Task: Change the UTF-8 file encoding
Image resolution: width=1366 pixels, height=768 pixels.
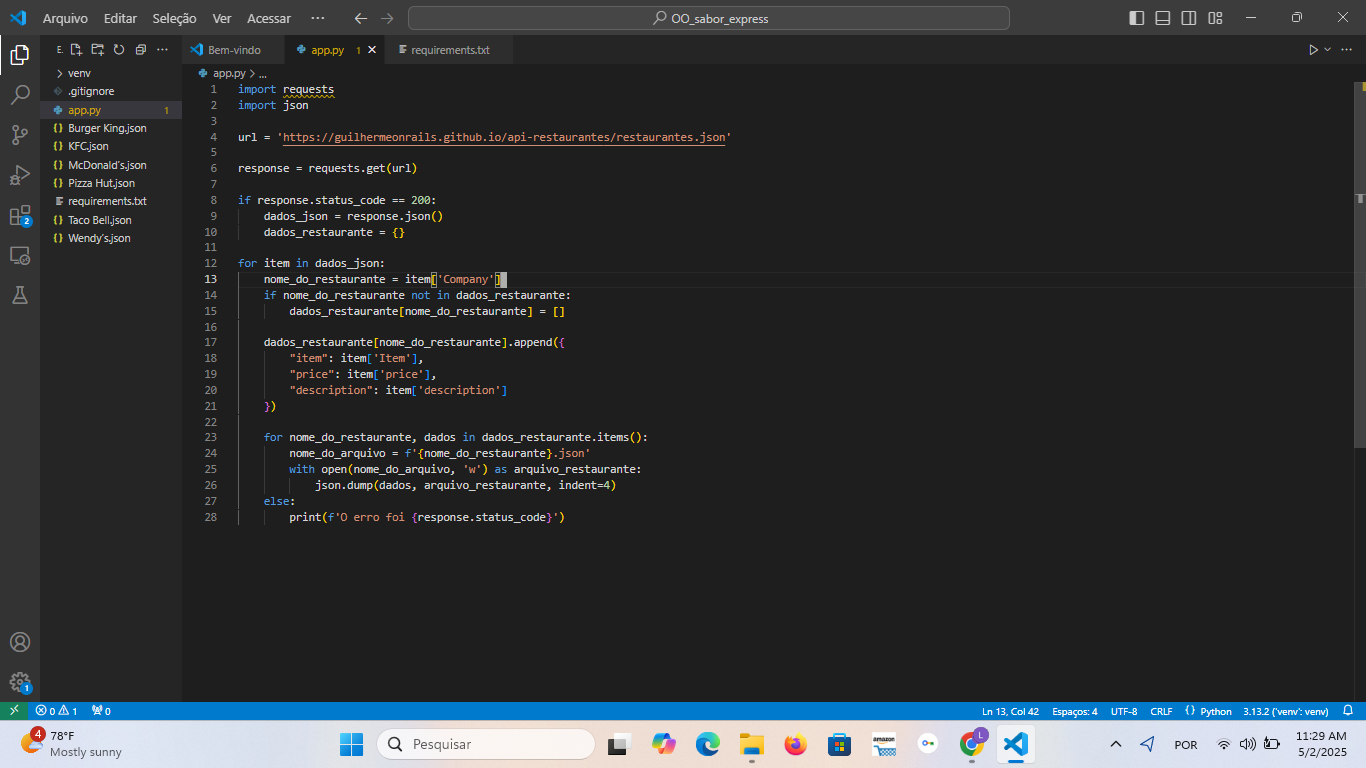Action: click(x=1124, y=711)
